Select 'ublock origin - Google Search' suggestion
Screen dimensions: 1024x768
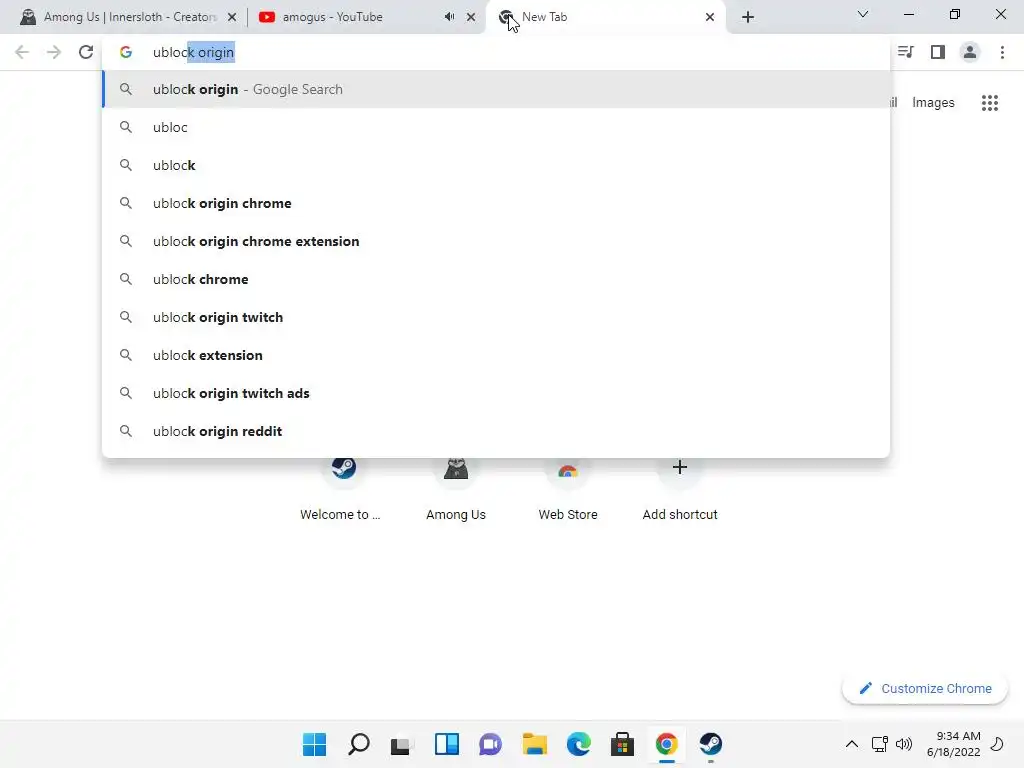[496, 89]
